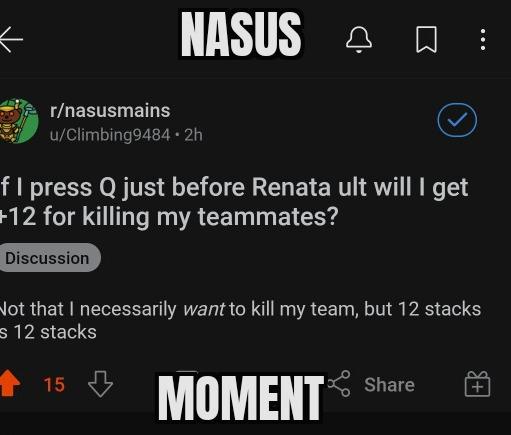
Task: Open post title about Renata ult
Action: pyautogui.click(x=234, y=202)
